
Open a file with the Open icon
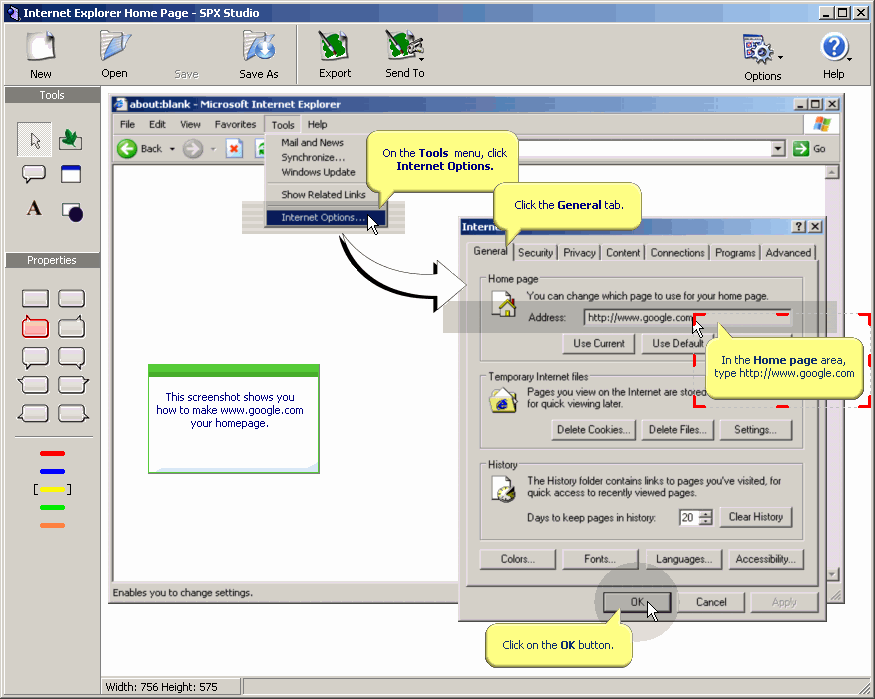(115, 46)
